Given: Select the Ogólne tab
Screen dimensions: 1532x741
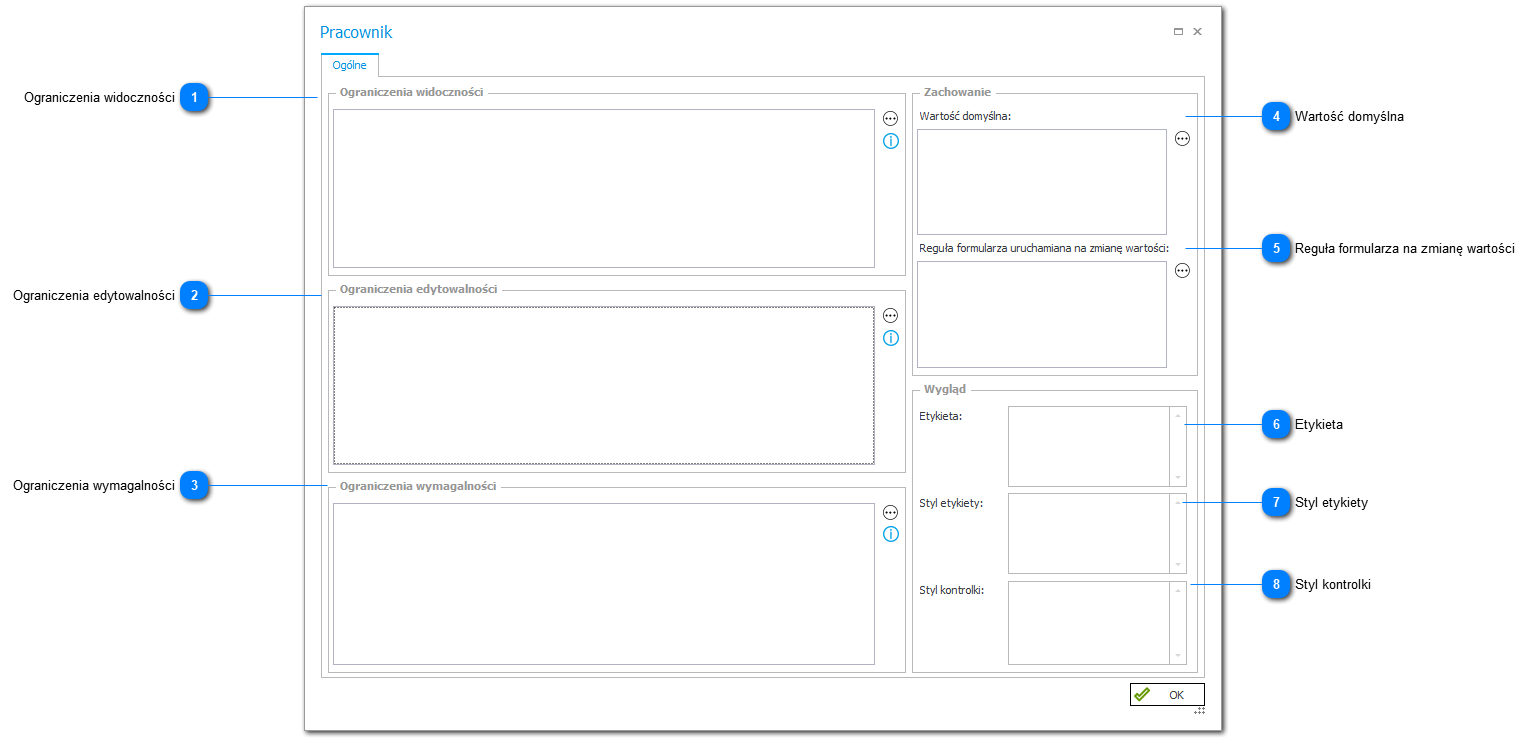Looking at the screenshot, I should pos(349,66).
